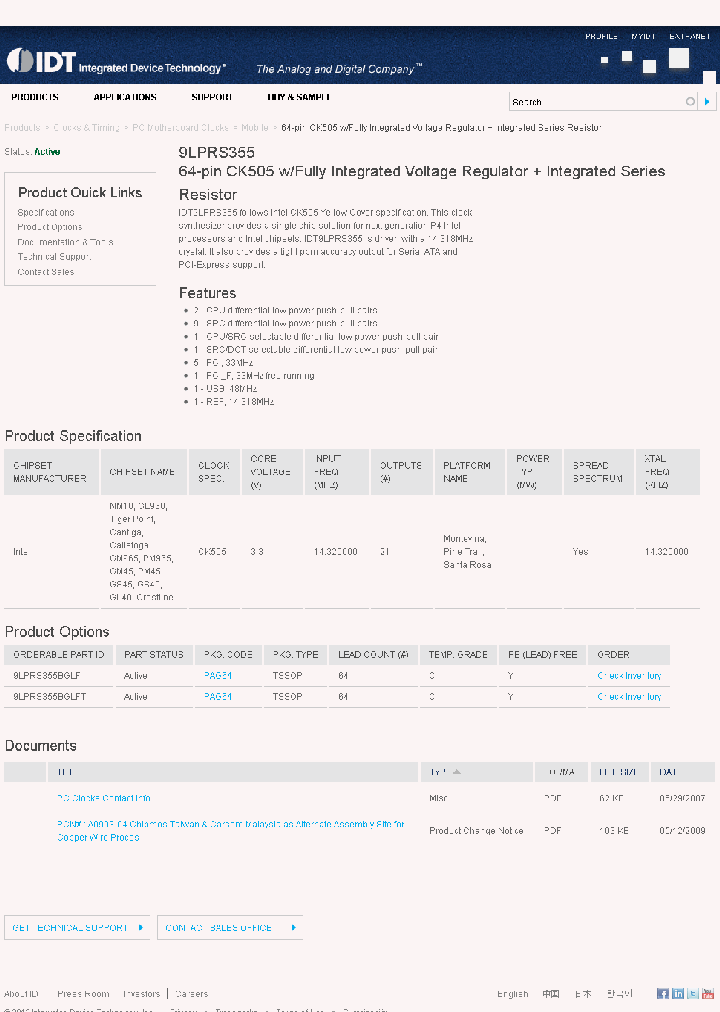Click the Active status label
The image size is (720, 1012).
point(47,152)
